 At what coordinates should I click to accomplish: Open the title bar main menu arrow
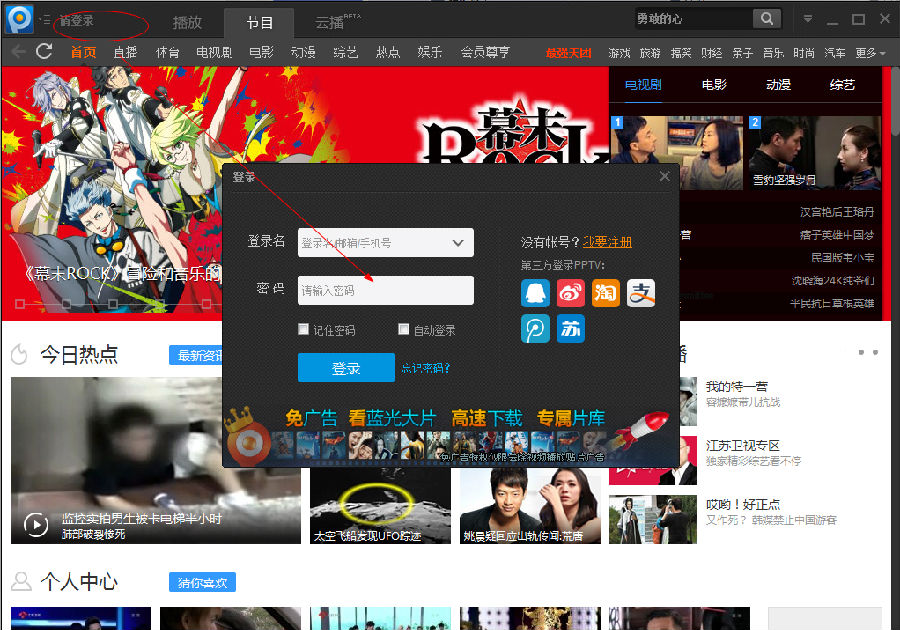click(x=808, y=19)
